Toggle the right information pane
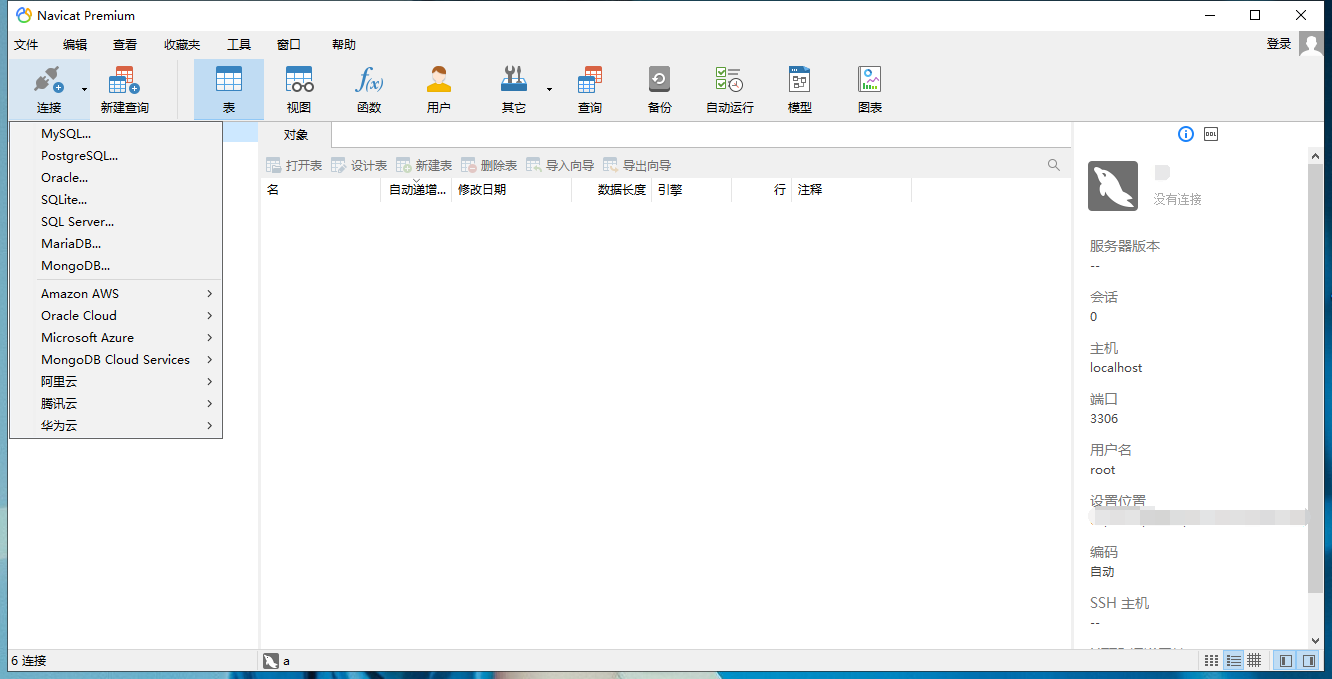The image size is (1332, 679). (1308, 661)
